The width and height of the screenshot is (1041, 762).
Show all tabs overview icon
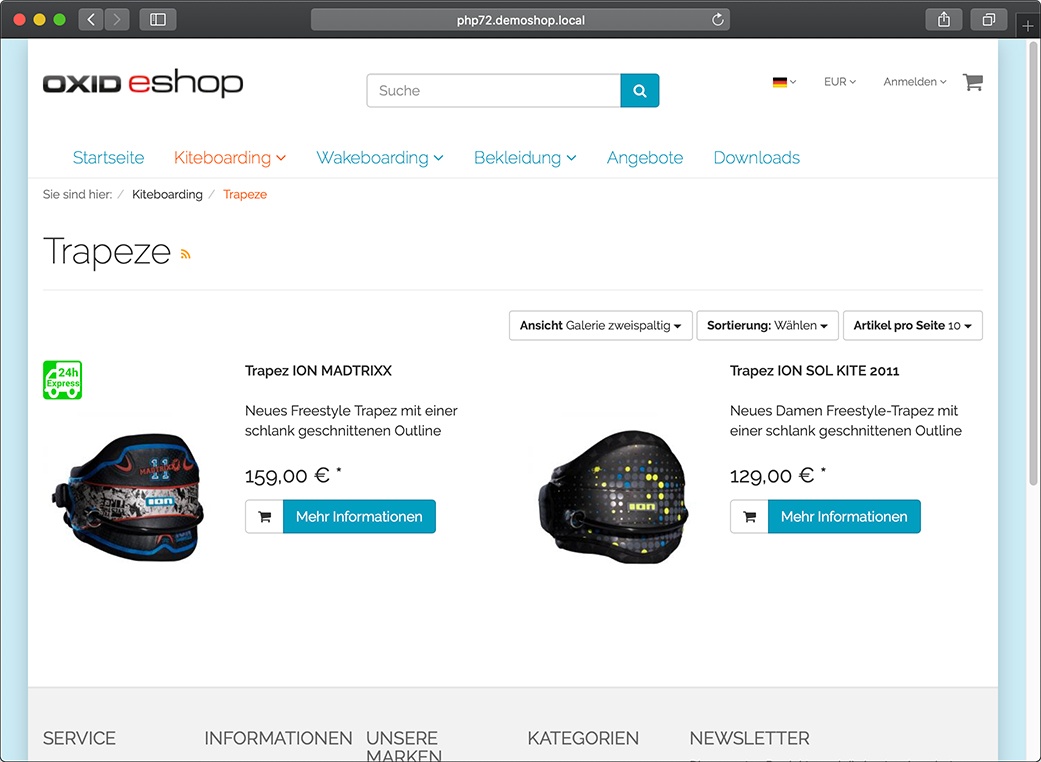click(989, 19)
